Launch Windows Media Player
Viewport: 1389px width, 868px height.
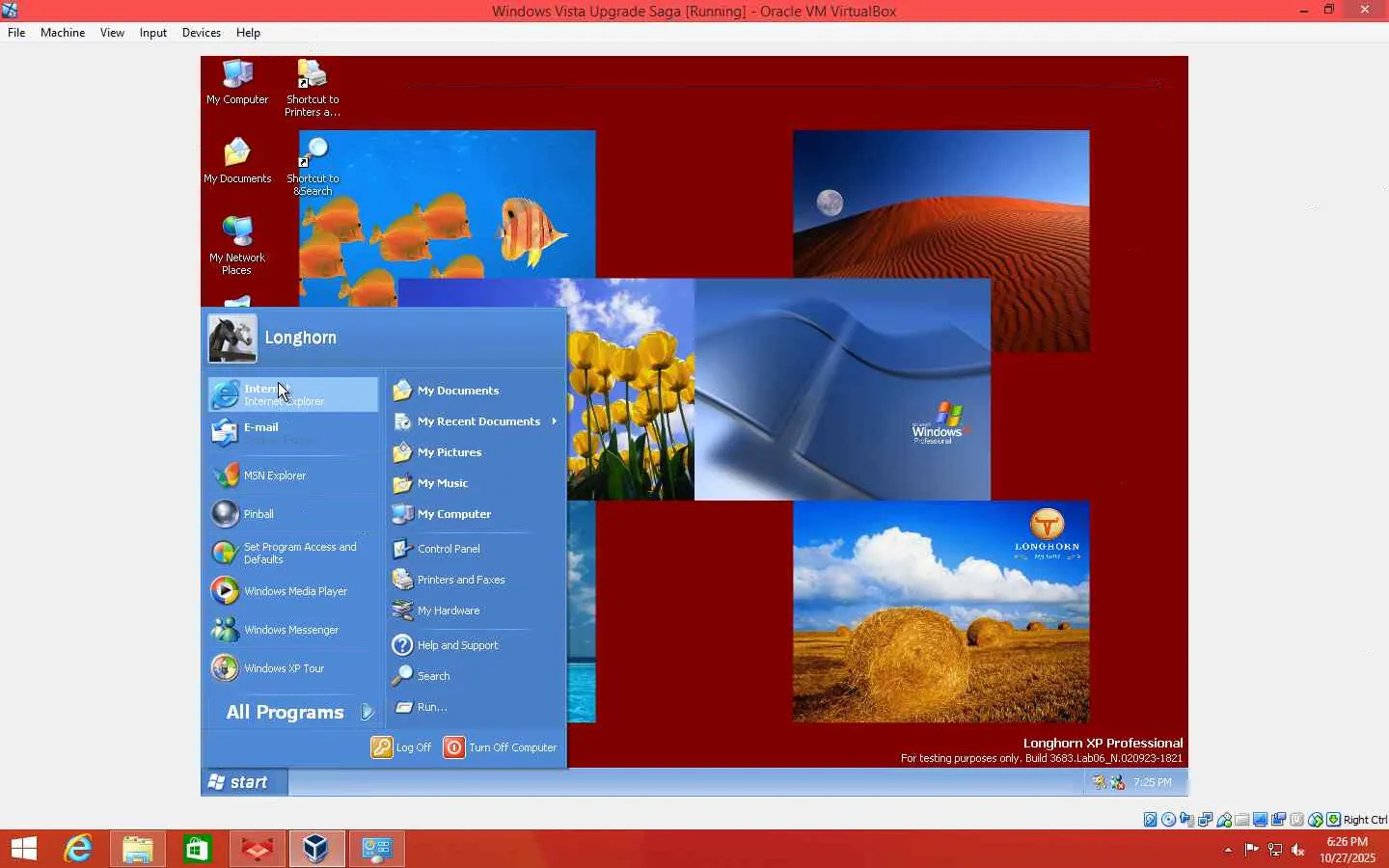point(293,591)
